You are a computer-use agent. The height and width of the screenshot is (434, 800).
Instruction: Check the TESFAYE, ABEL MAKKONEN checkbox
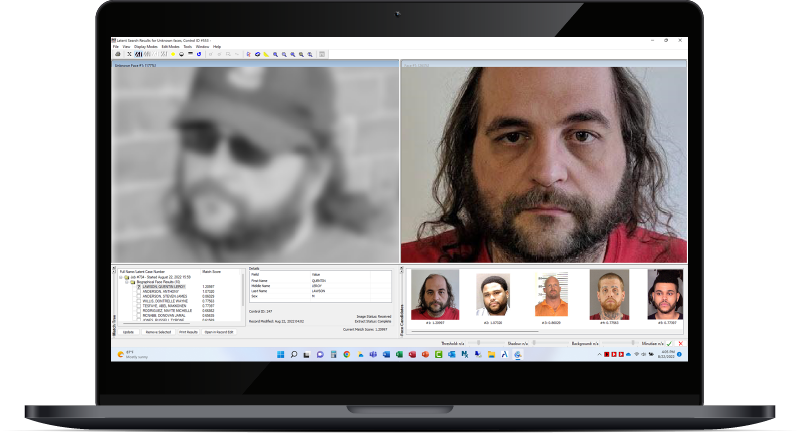click(139, 306)
